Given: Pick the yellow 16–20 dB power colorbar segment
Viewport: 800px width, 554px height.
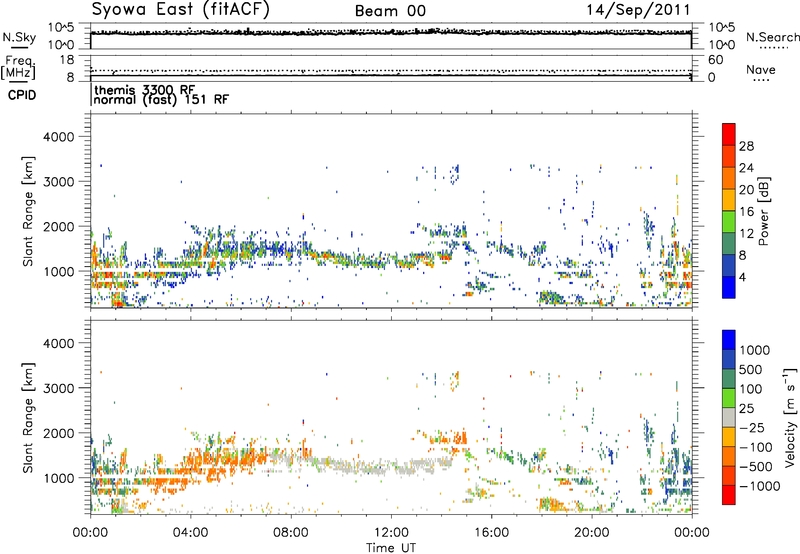Looking at the screenshot, I should [x=729, y=200].
